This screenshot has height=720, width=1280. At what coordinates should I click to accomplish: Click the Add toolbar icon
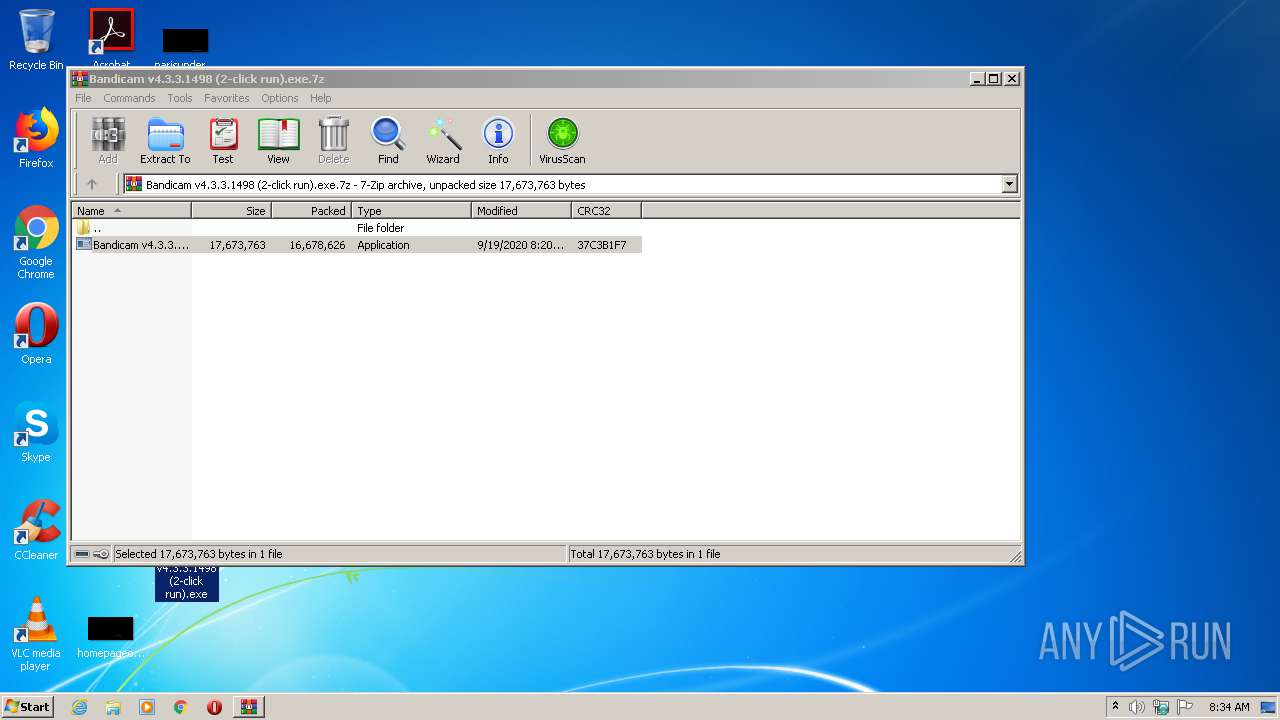108,141
